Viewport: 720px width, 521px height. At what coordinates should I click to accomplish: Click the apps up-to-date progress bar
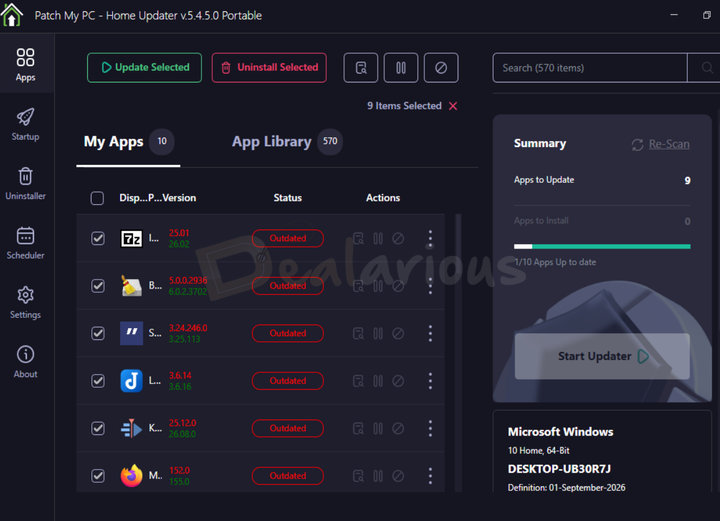[x=602, y=246]
